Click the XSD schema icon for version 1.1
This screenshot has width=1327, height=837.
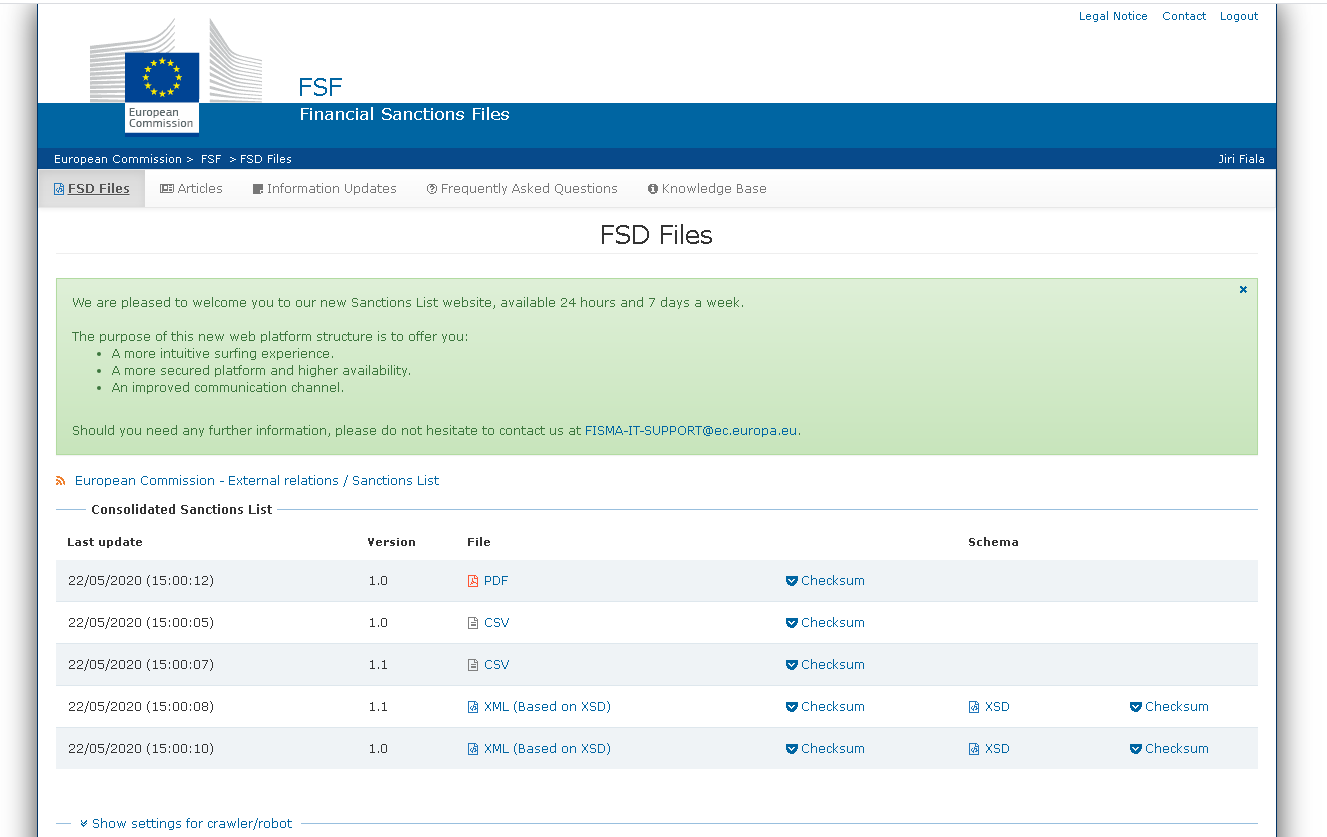974,707
